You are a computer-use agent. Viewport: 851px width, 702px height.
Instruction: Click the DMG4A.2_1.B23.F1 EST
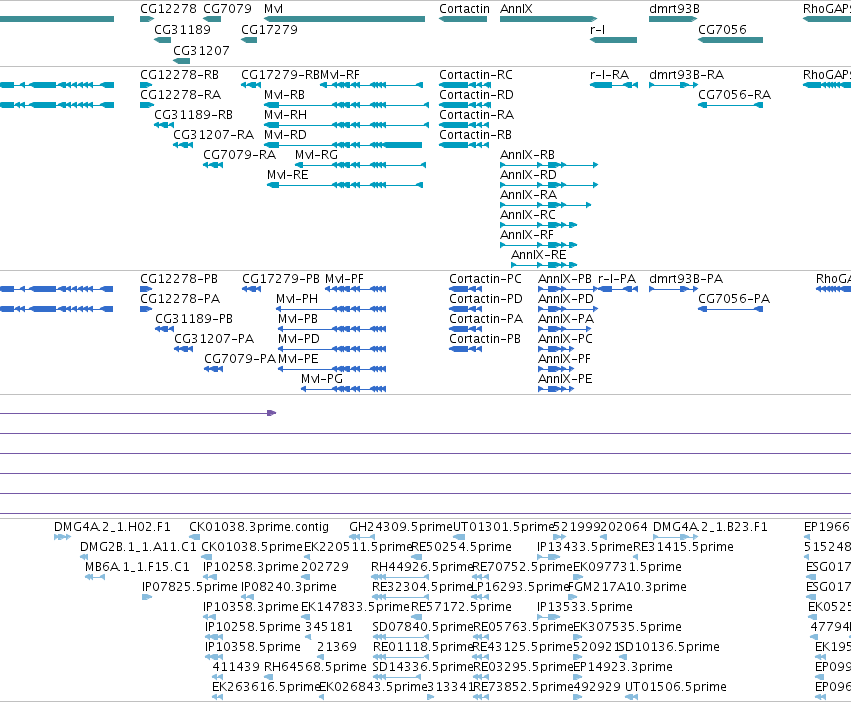click(x=675, y=537)
